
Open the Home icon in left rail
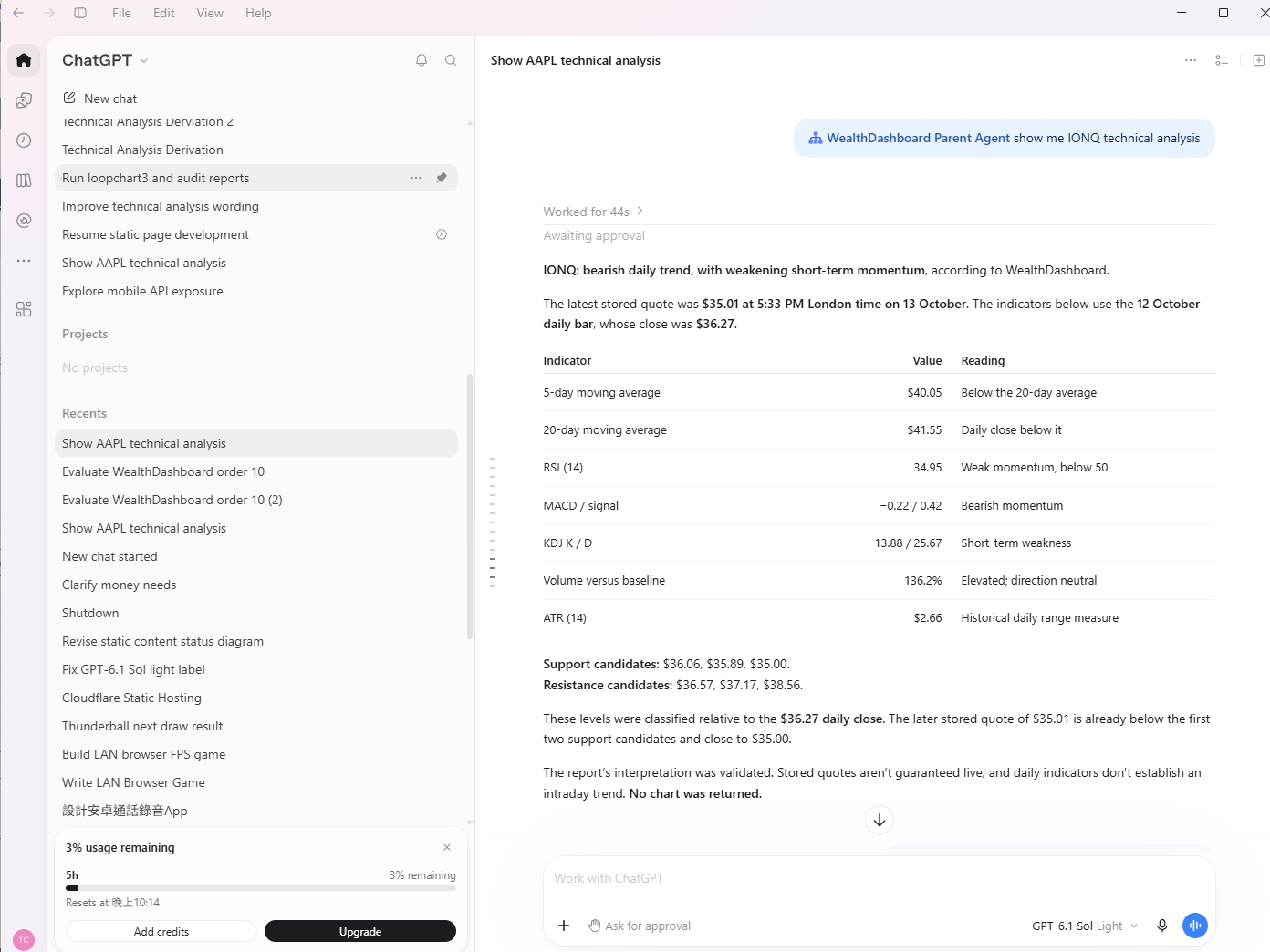point(24,60)
